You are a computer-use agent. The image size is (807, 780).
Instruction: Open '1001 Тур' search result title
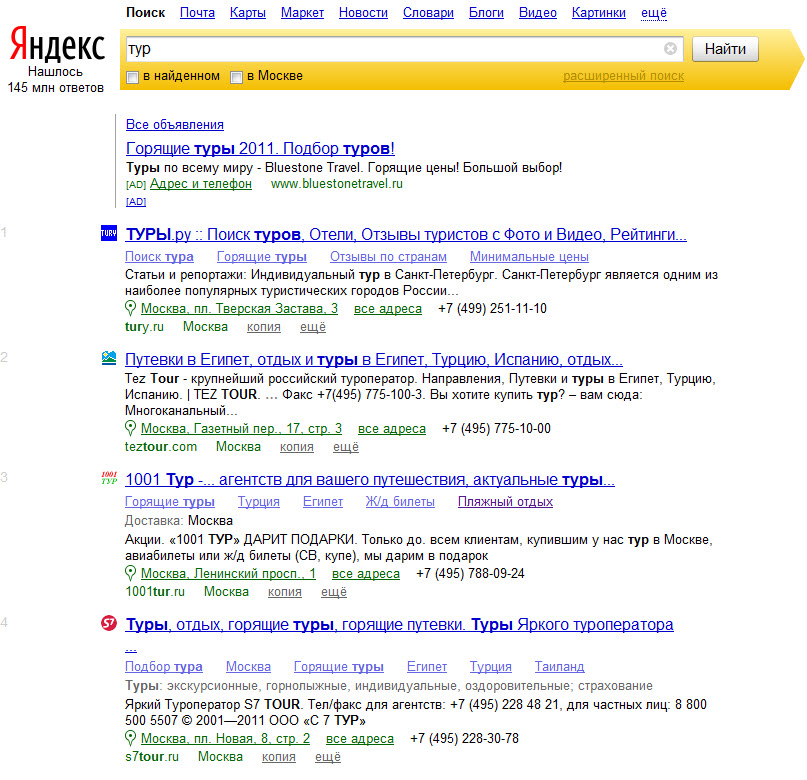click(x=370, y=480)
